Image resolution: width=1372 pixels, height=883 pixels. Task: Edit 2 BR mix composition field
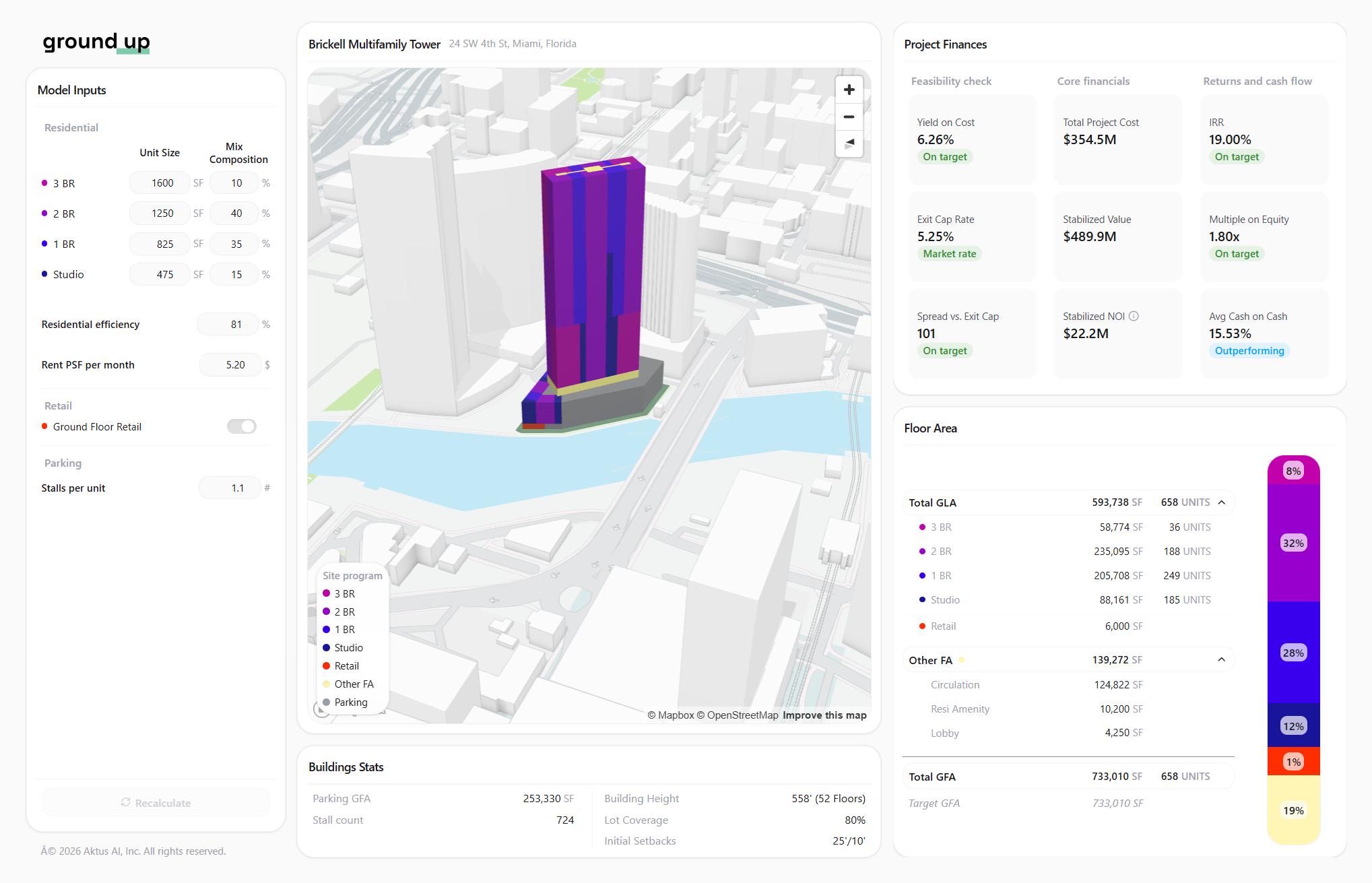coord(234,213)
